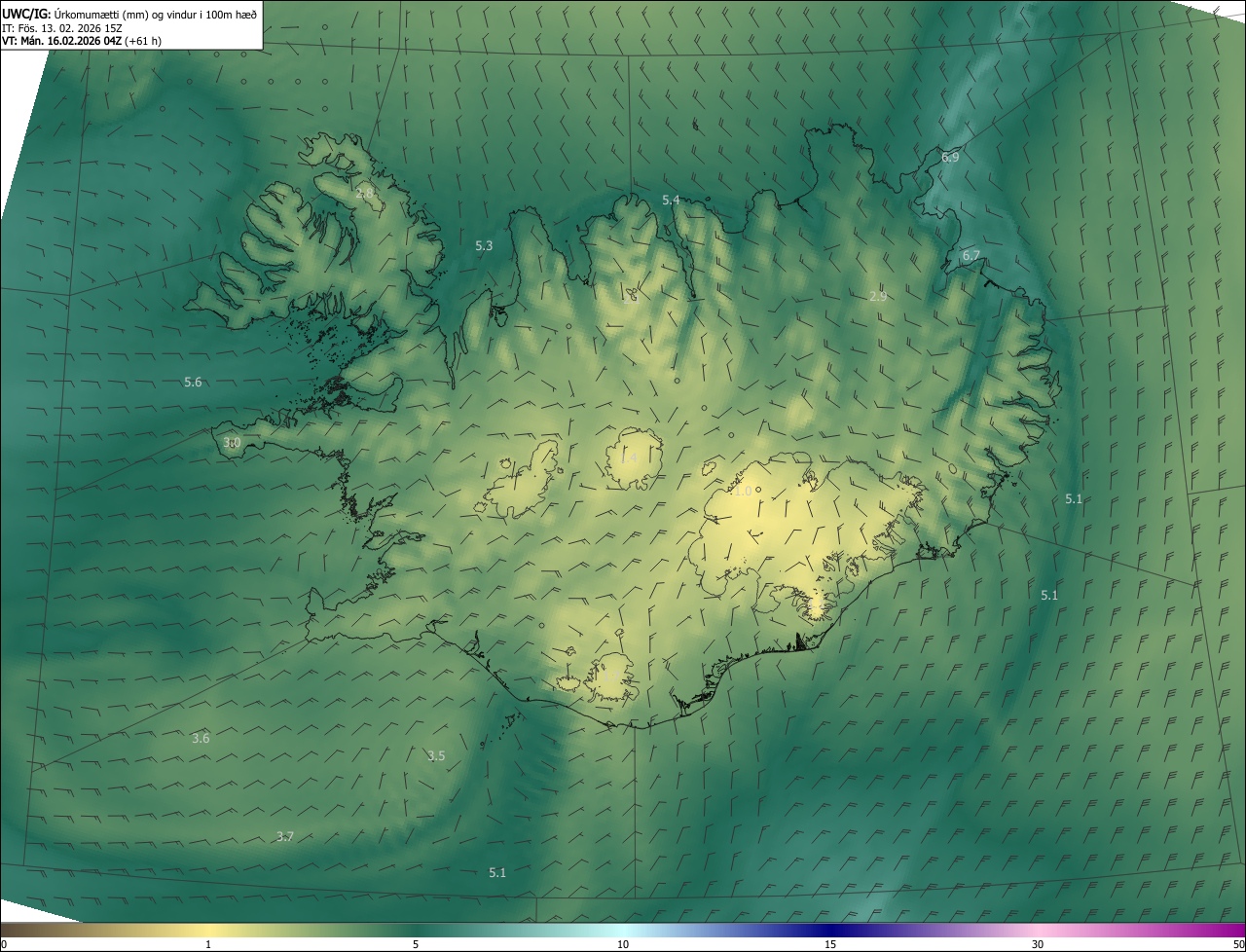Click the 1.4 value label on the central glacier
The height and width of the screenshot is (952, 1246).
coord(630,458)
